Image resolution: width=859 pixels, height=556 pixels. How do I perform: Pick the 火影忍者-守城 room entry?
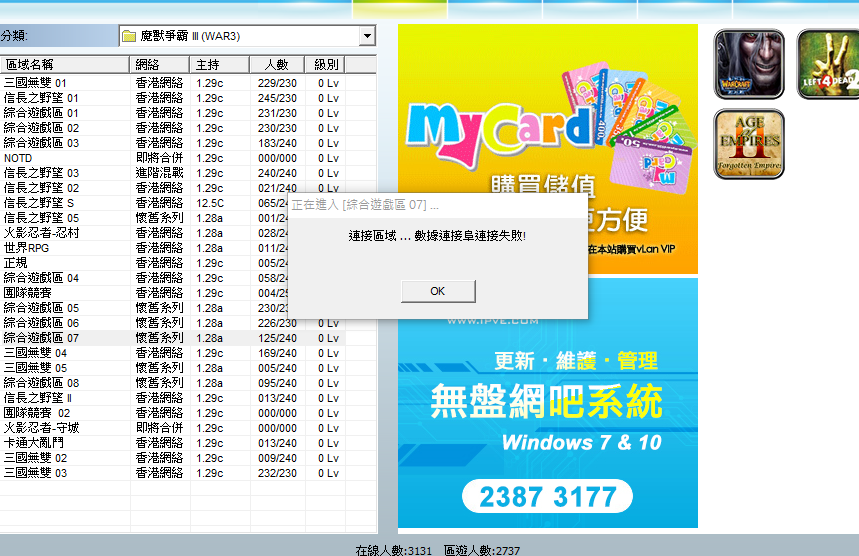41,428
